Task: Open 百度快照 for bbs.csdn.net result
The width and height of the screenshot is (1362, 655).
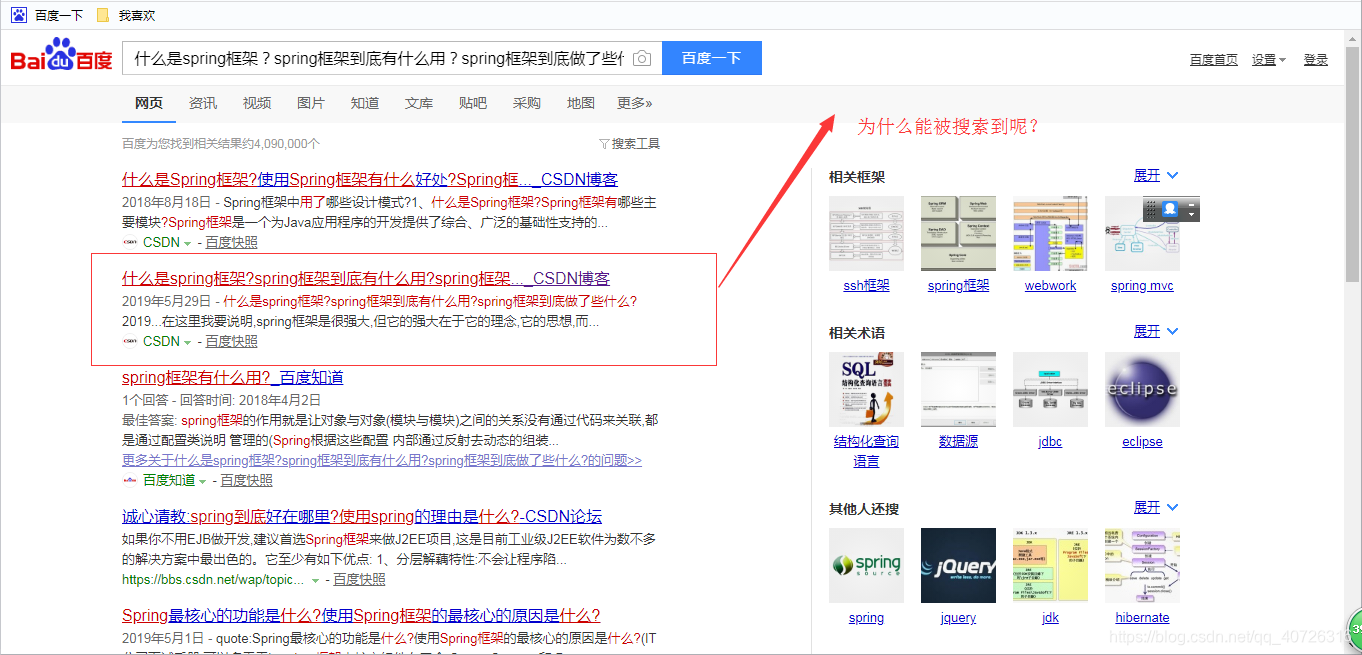Action: coord(360,579)
